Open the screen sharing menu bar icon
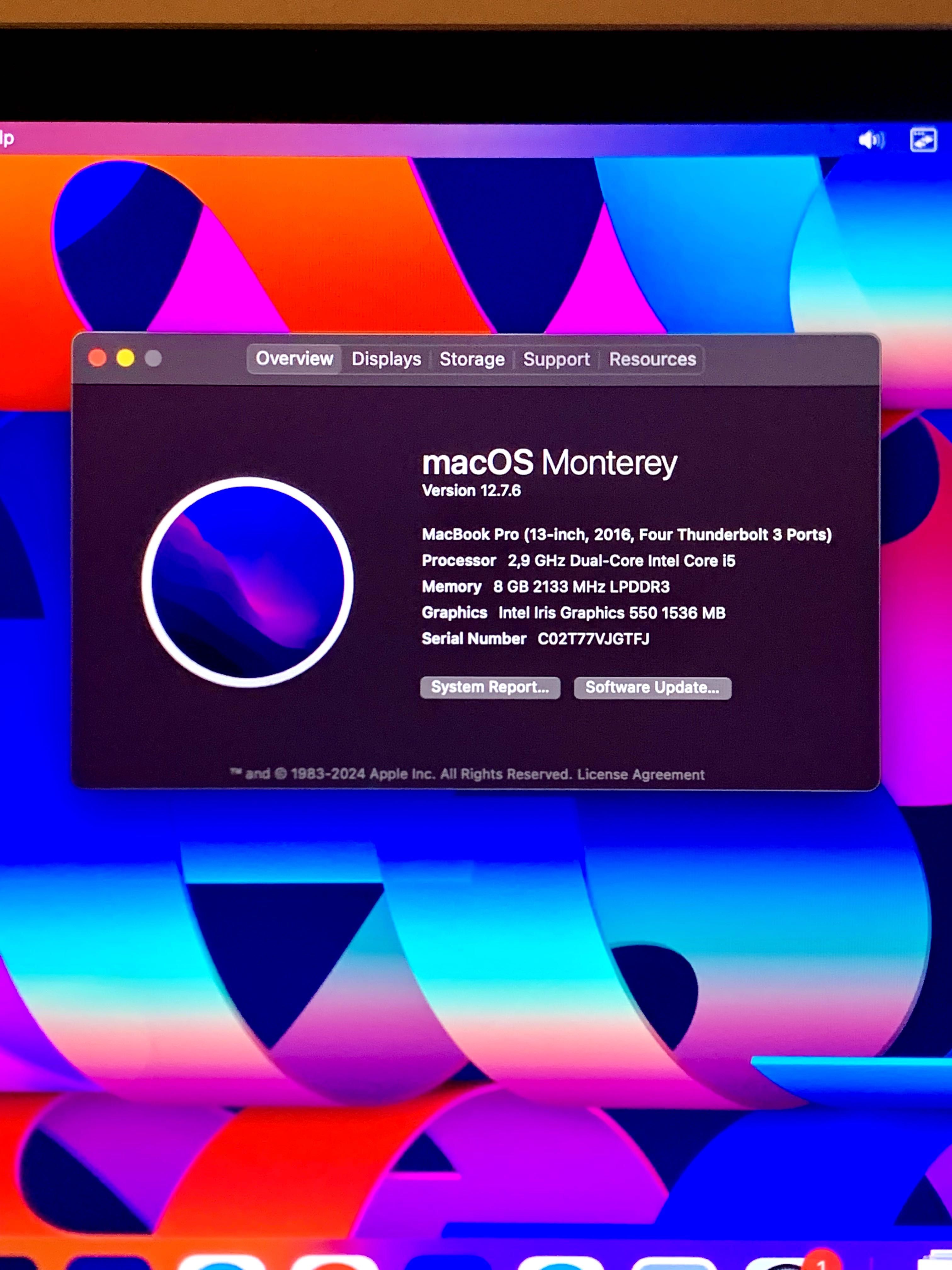Image resolution: width=952 pixels, height=1270 pixels. pyautogui.click(x=923, y=140)
